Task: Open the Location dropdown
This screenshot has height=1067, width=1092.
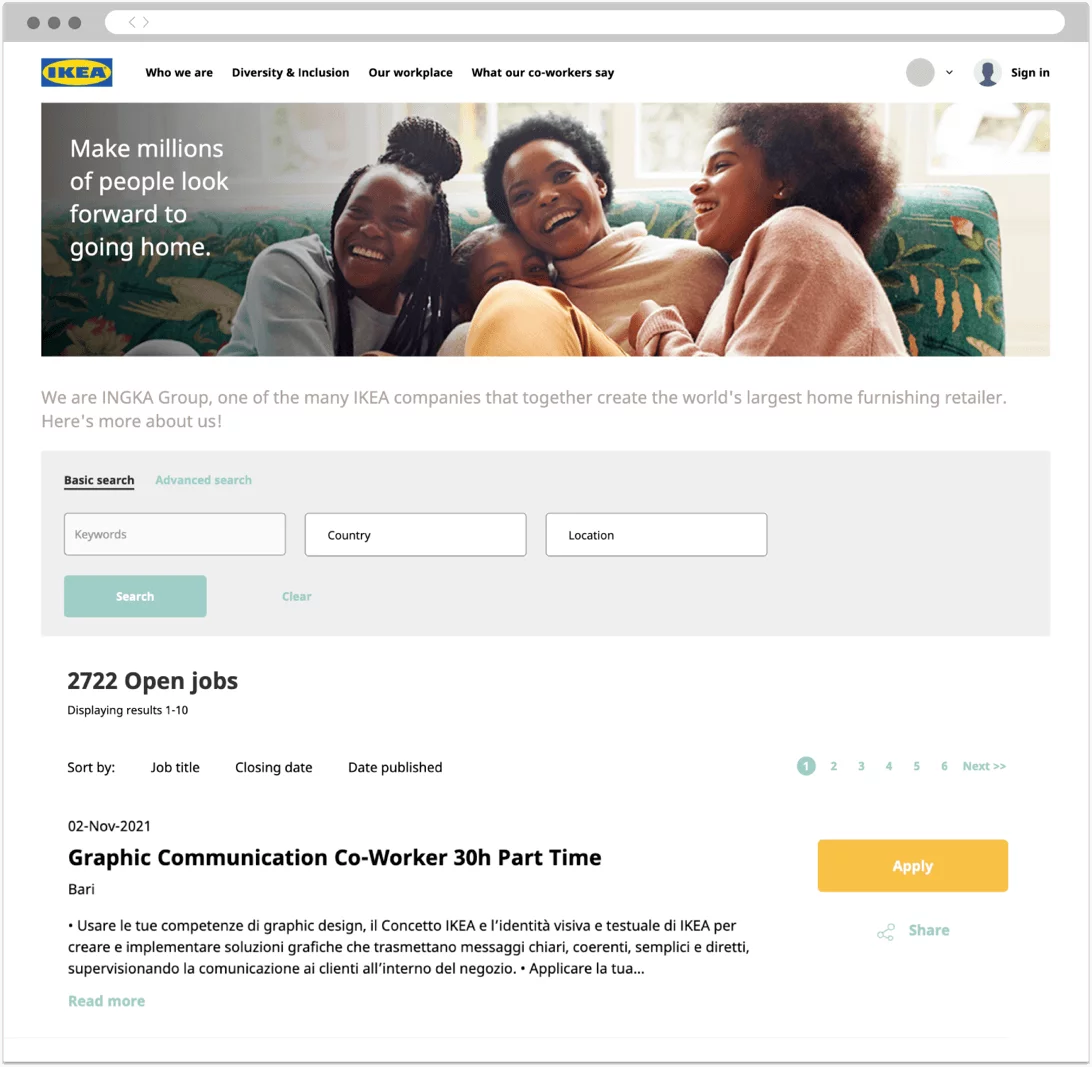Action: 657,535
